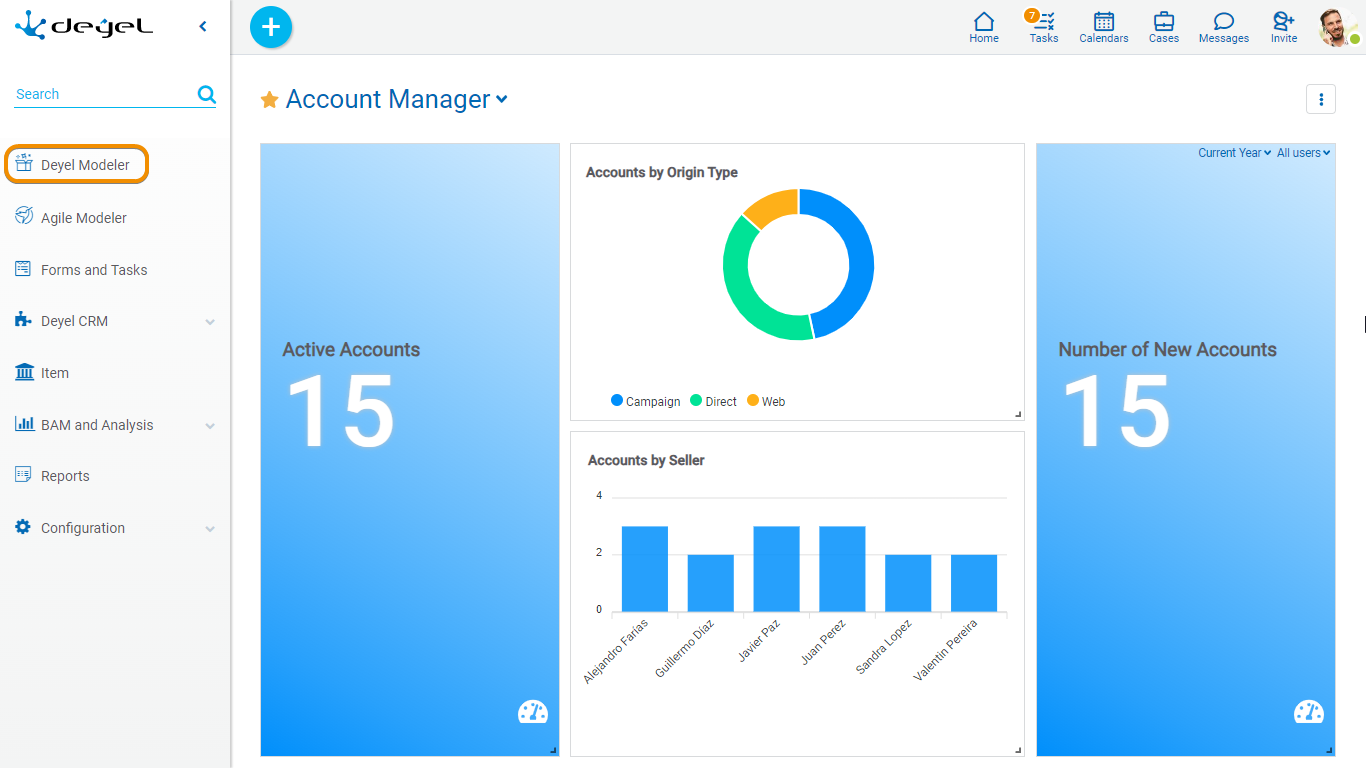Click the search magnifier icon
The width and height of the screenshot is (1366, 768).
click(x=207, y=94)
